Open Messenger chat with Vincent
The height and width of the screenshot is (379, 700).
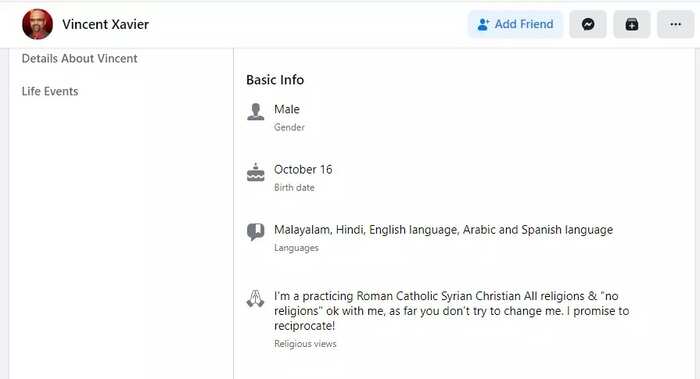(x=588, y=24)
